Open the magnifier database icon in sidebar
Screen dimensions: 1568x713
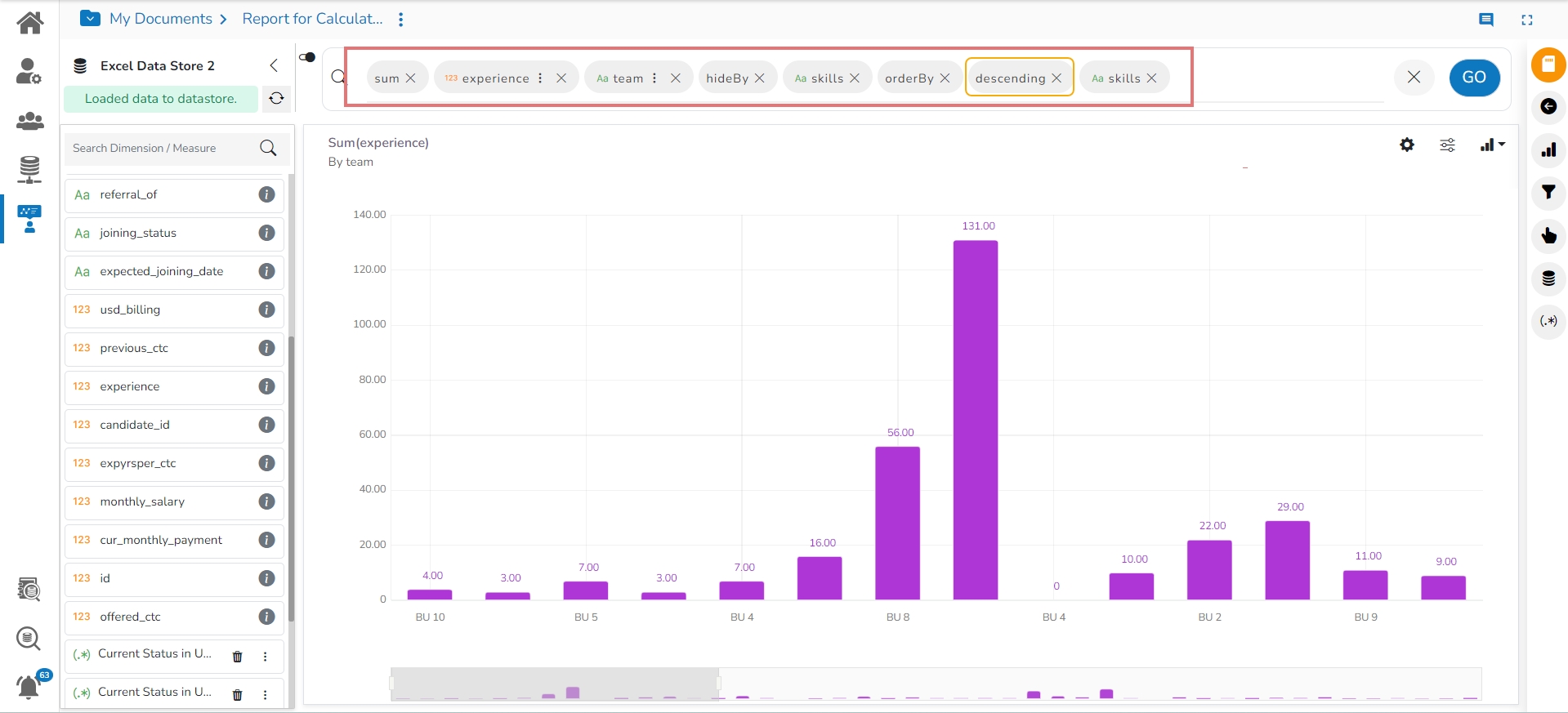click(29, 638)
